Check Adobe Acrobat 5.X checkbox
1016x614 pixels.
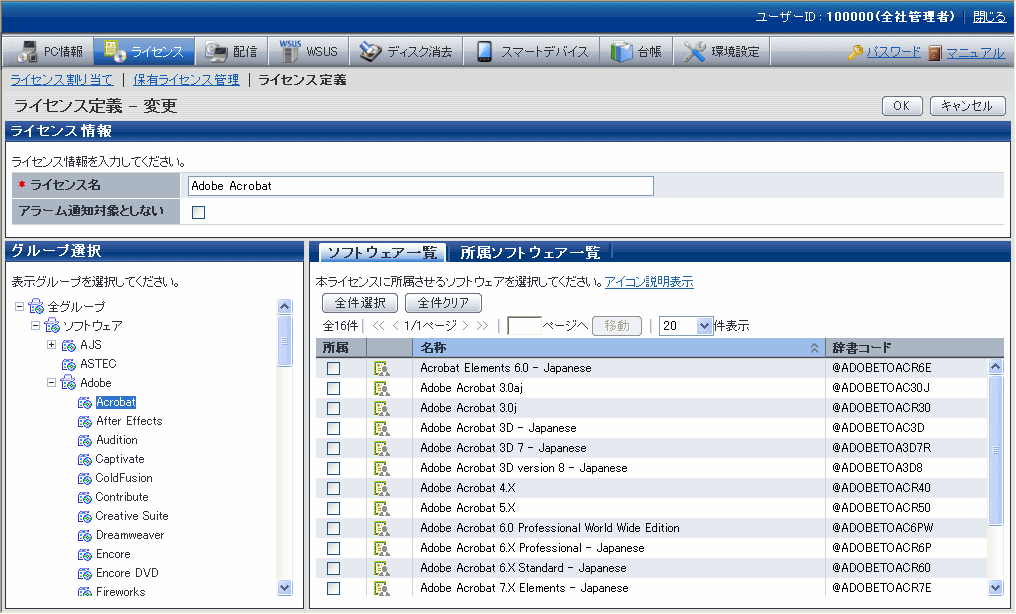[333, 509]
